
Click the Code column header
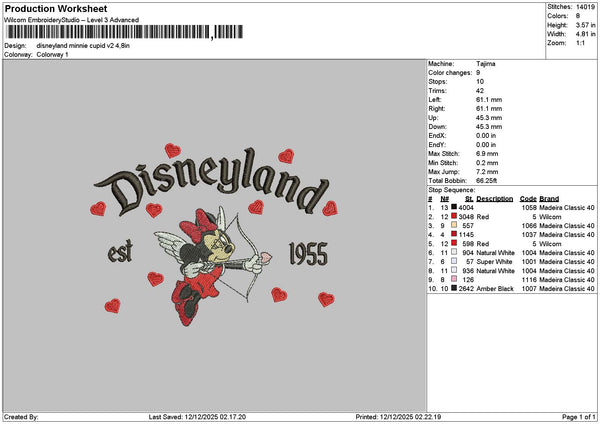click(x=528, y=199)
